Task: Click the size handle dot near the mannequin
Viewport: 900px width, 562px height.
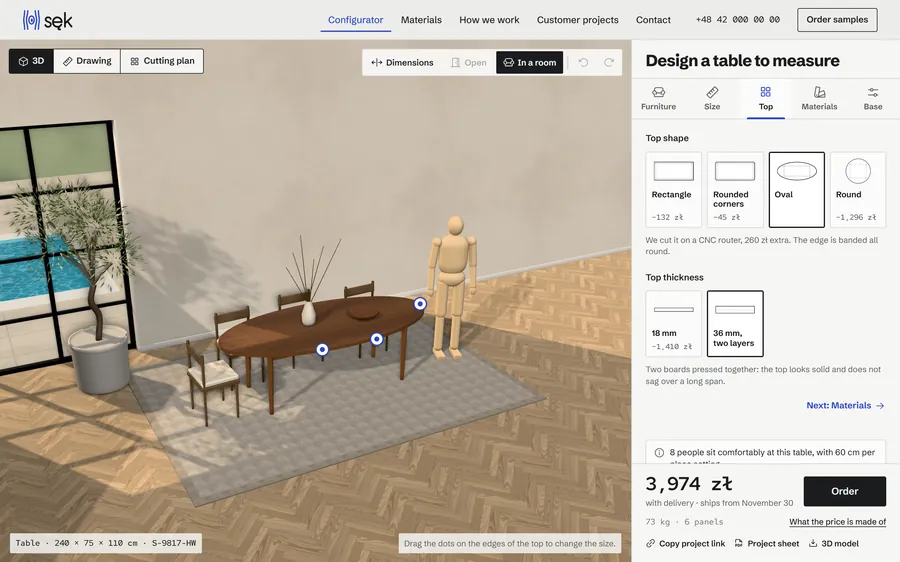Action: pos(420,304)
